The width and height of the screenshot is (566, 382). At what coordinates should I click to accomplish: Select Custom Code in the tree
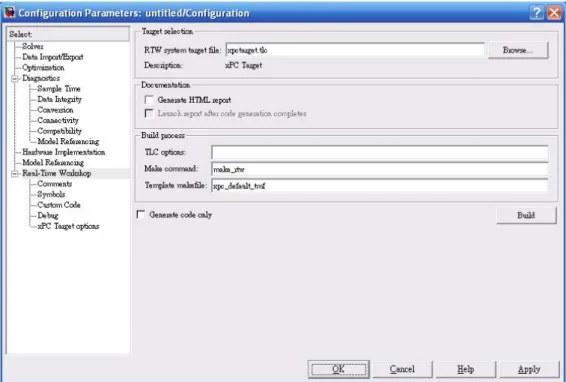coord(58,205)
